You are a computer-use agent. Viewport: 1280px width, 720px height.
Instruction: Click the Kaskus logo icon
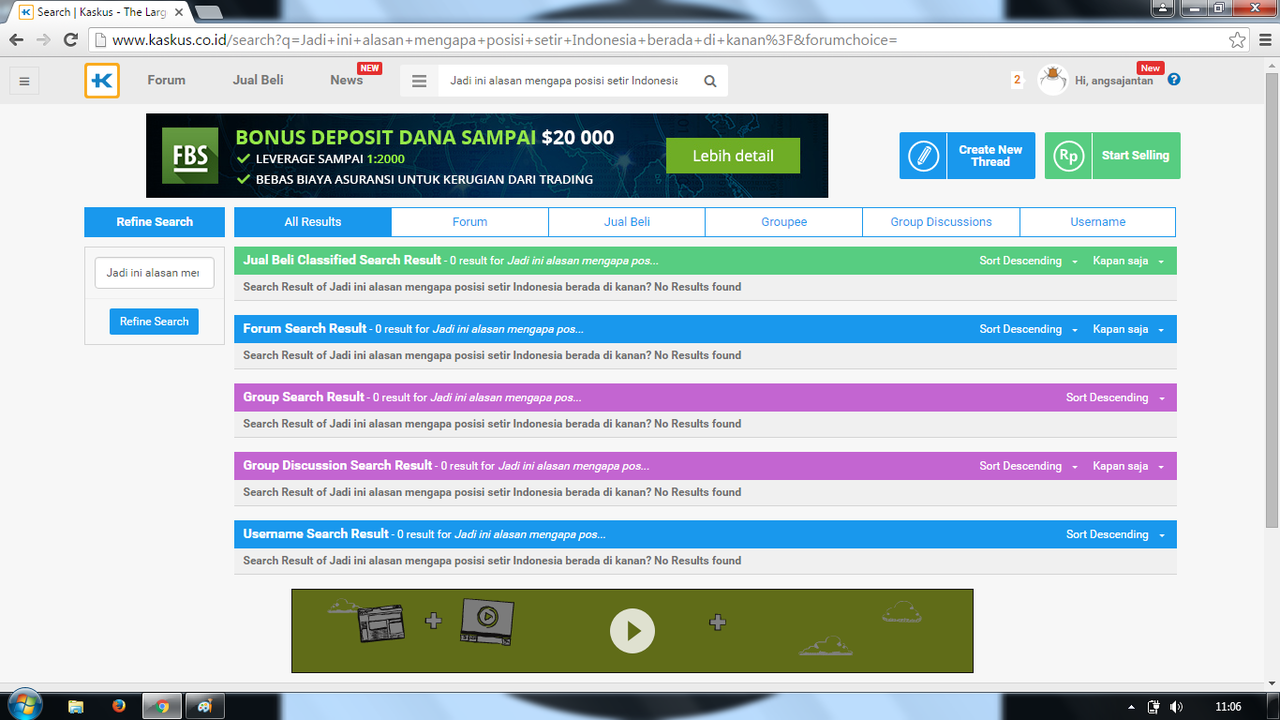[102, 81]
